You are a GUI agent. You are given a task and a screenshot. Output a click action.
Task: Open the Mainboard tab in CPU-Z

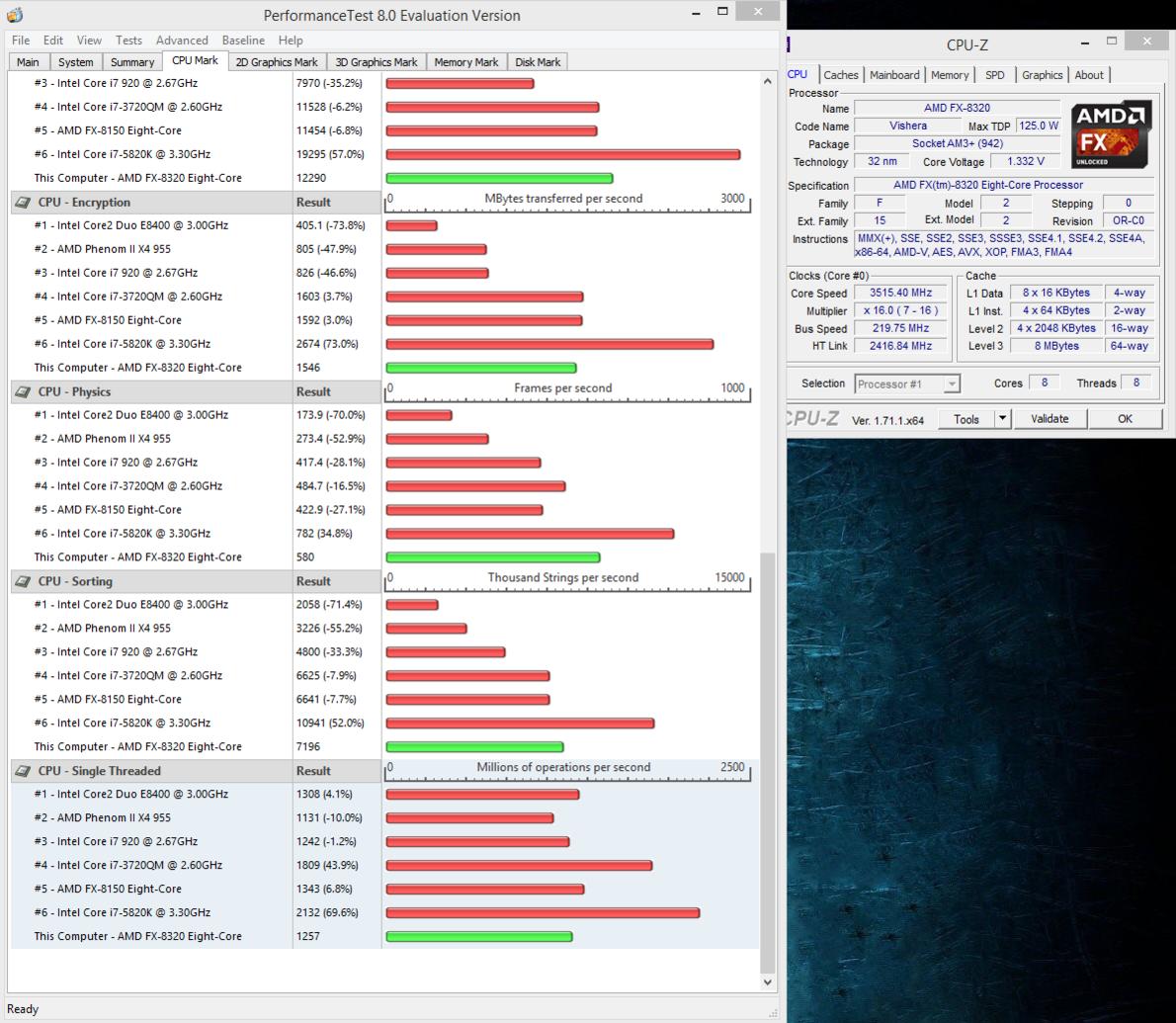point(894,75)
